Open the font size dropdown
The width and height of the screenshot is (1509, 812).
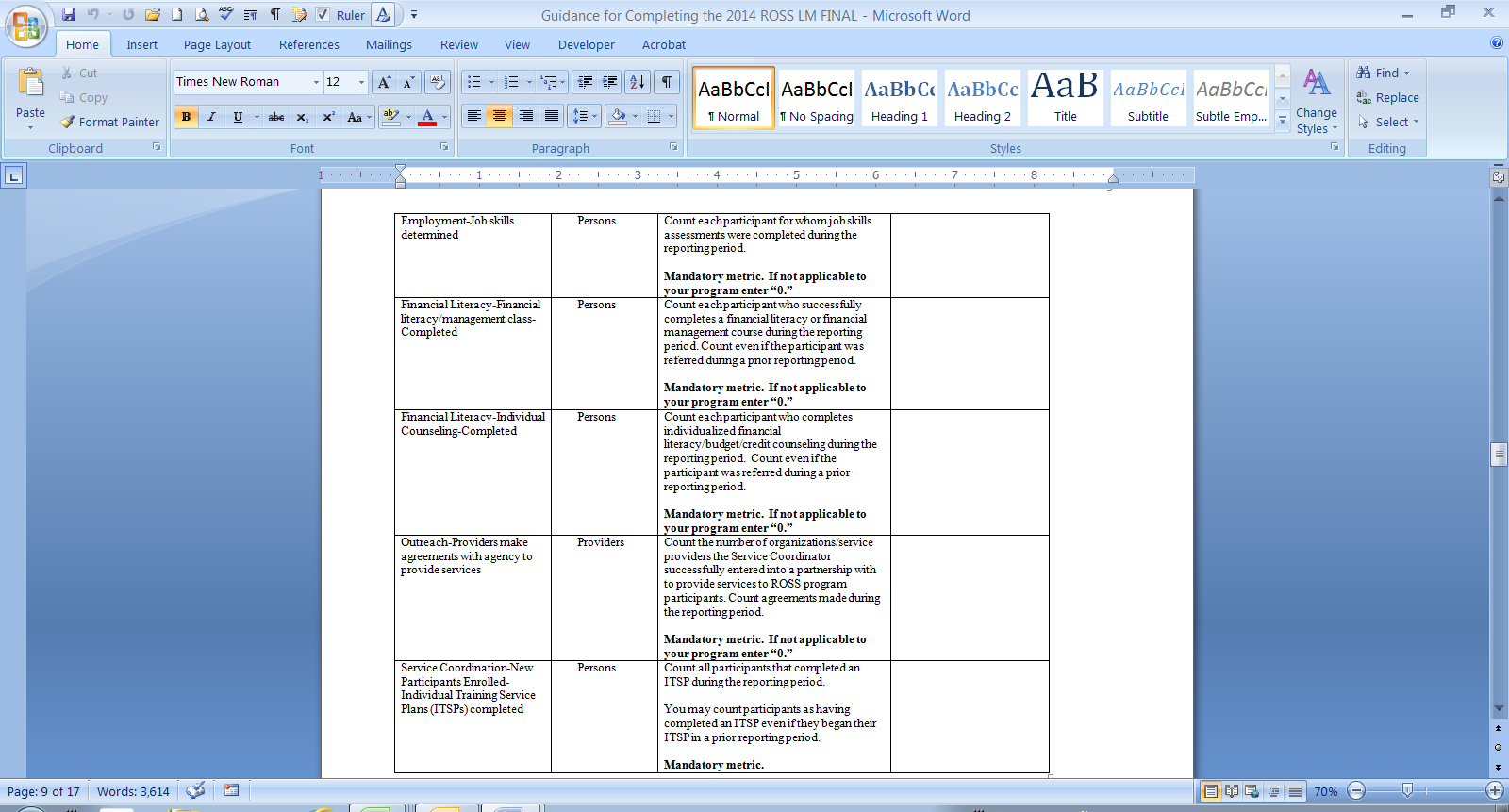[361, 82]
